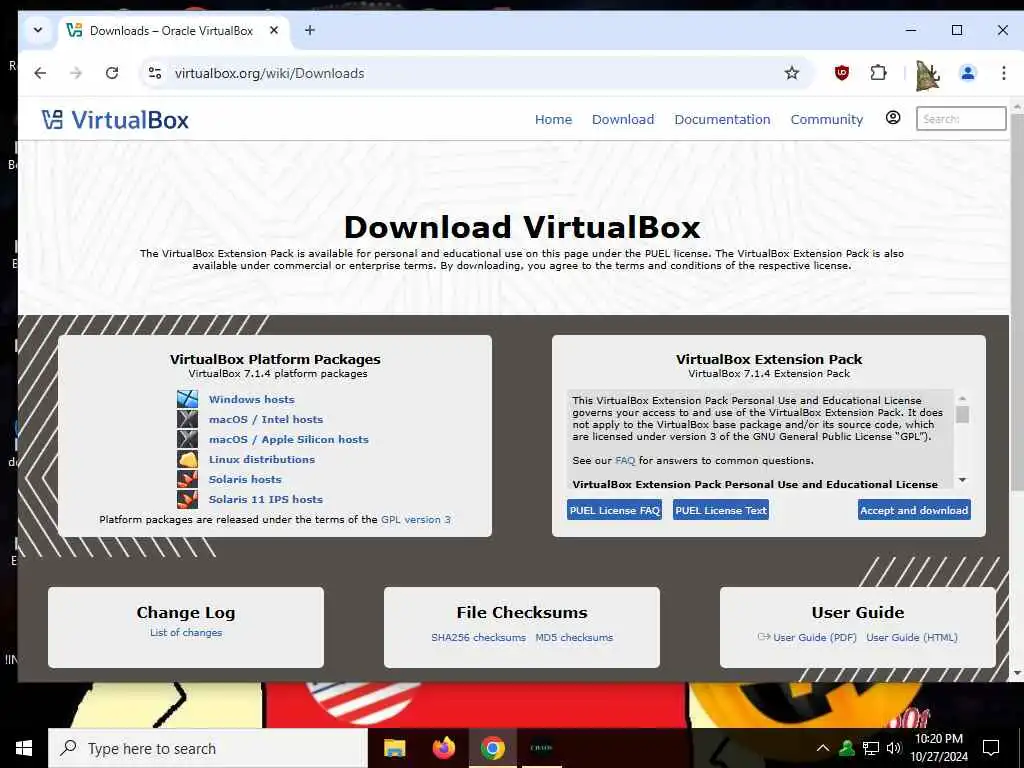Click license text scroll down arrow
The image size is (1024, 768).
pyautogui.click(x=962, y=480)
